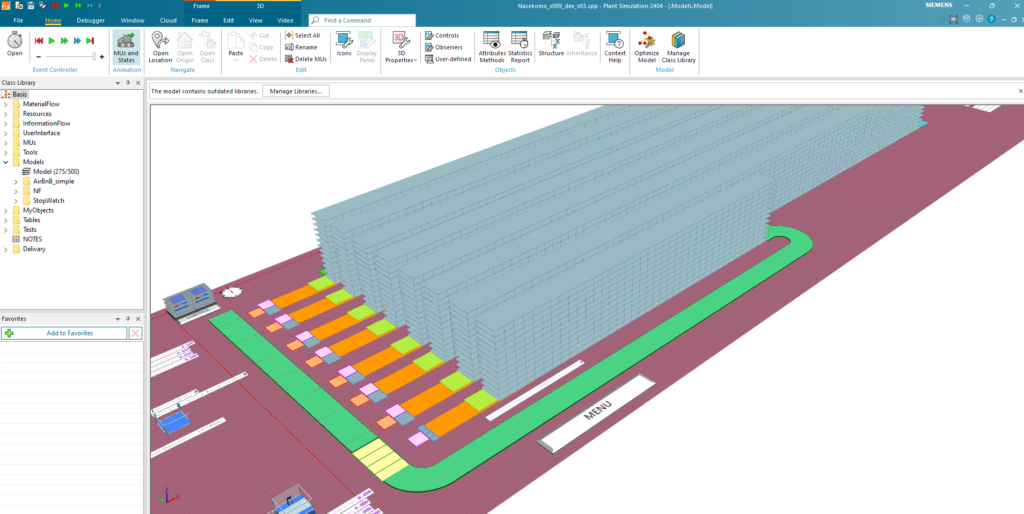
Task: Open the Statistics Report
Action: click(x=520, y=46)
